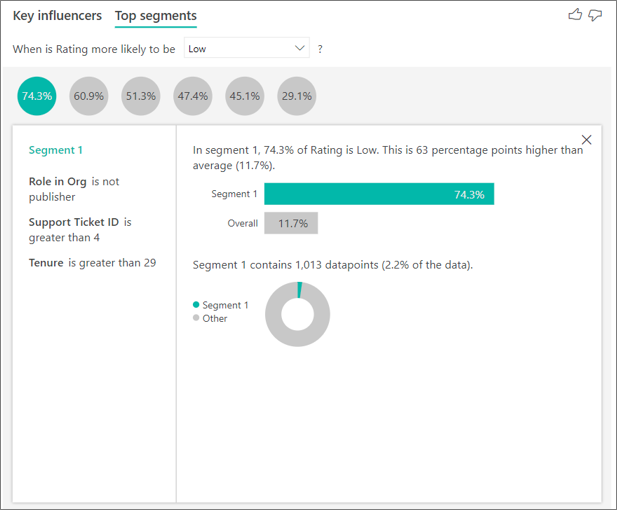617x510 pixels.
Task: Click the Other gray legend marker
Action: point(196,319)
